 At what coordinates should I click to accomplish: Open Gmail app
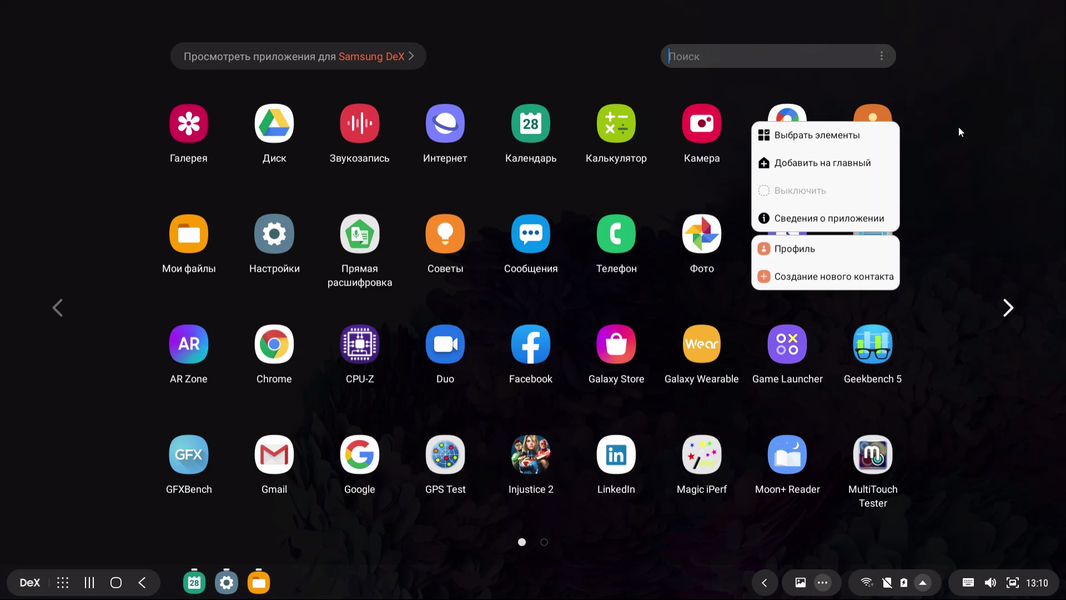pyautogui.click(x=274, y=455)
